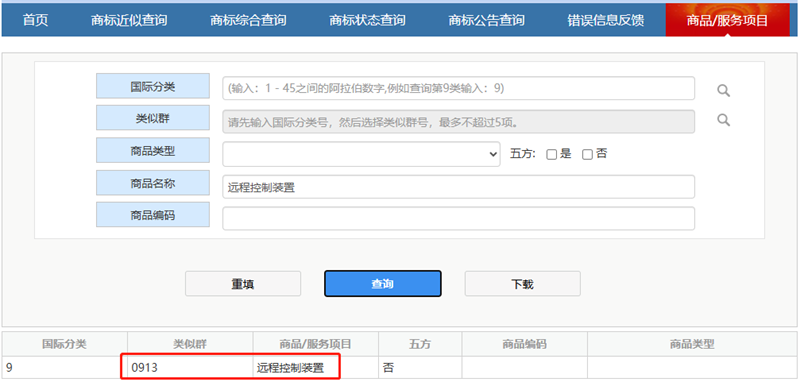Click the 类似群 label in the form
The image size is (800, 386).
[153, 118]
